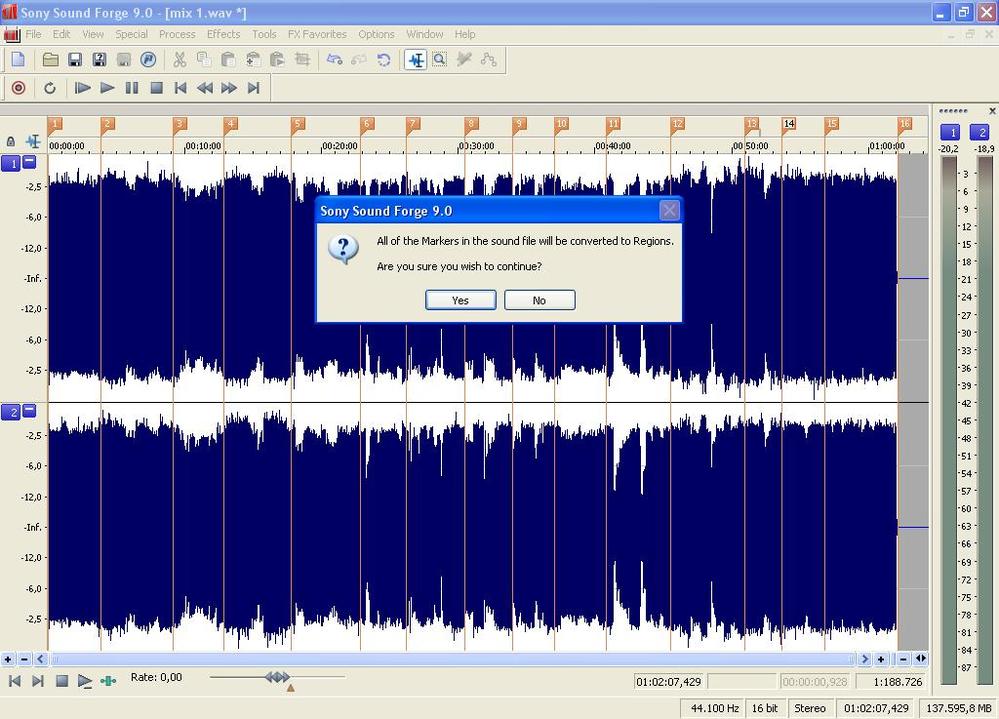Screen dimensions: 999x719
Task: Click cursor position field 01:02:07,429
Action: [669, 682]
